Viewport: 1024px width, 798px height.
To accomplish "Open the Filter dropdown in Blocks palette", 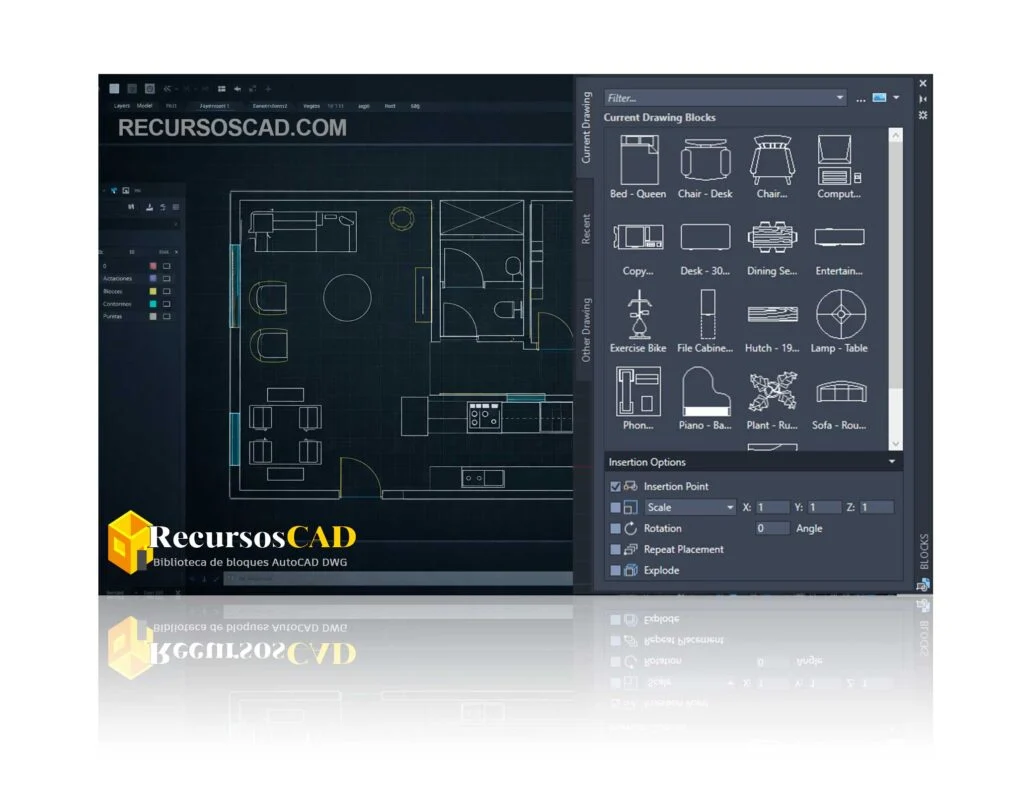I will pyautogui.click(x=841, y=96).
